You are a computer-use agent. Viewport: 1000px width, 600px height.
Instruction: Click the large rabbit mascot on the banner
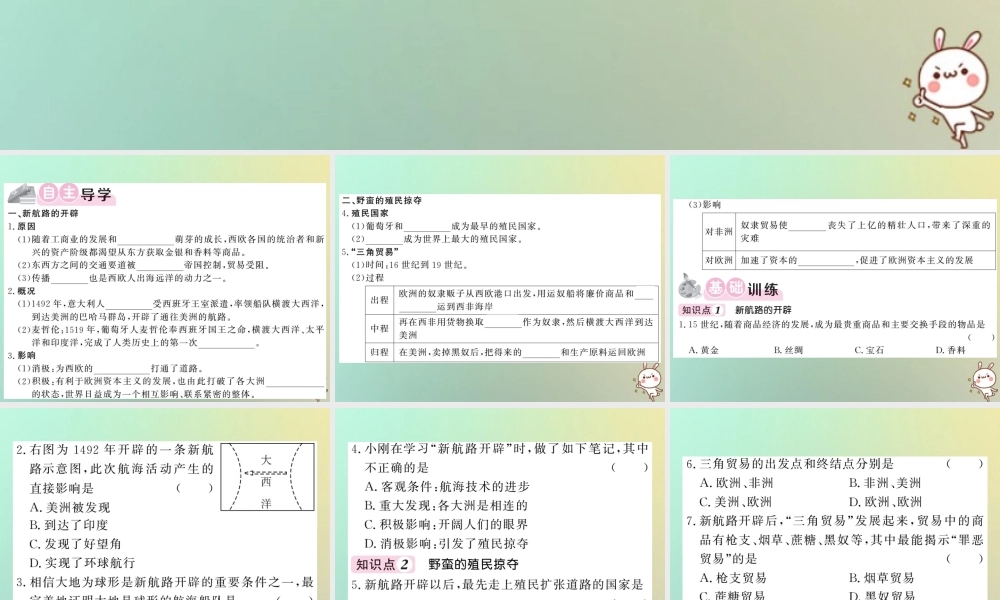click(950, 86)
